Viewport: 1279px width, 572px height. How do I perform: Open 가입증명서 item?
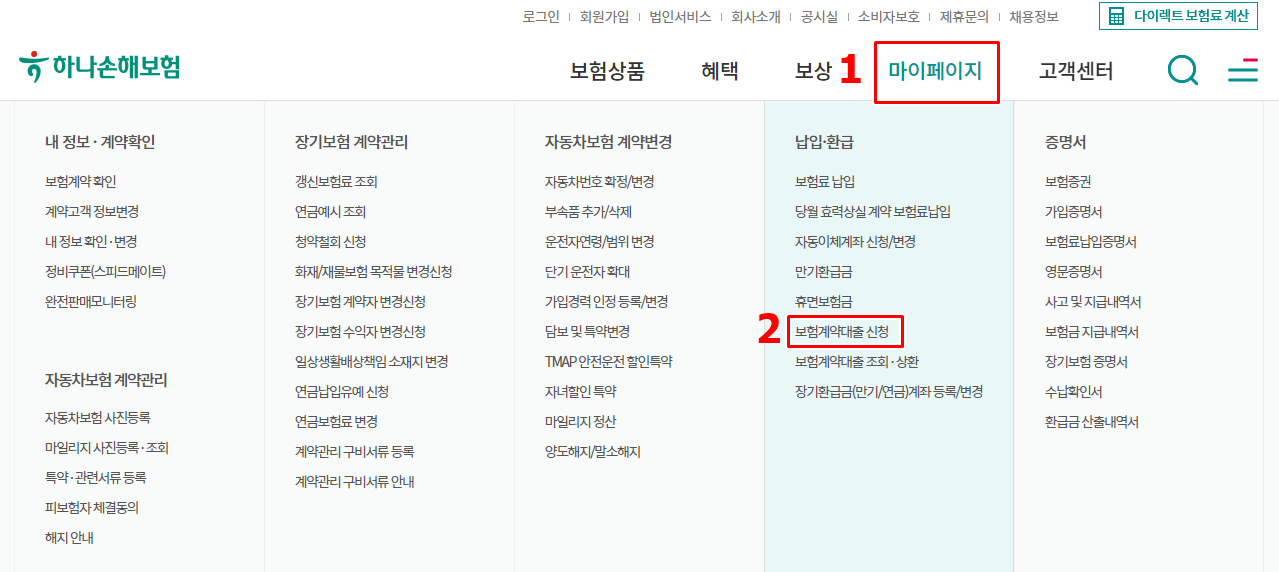[x=1074, y=212]
